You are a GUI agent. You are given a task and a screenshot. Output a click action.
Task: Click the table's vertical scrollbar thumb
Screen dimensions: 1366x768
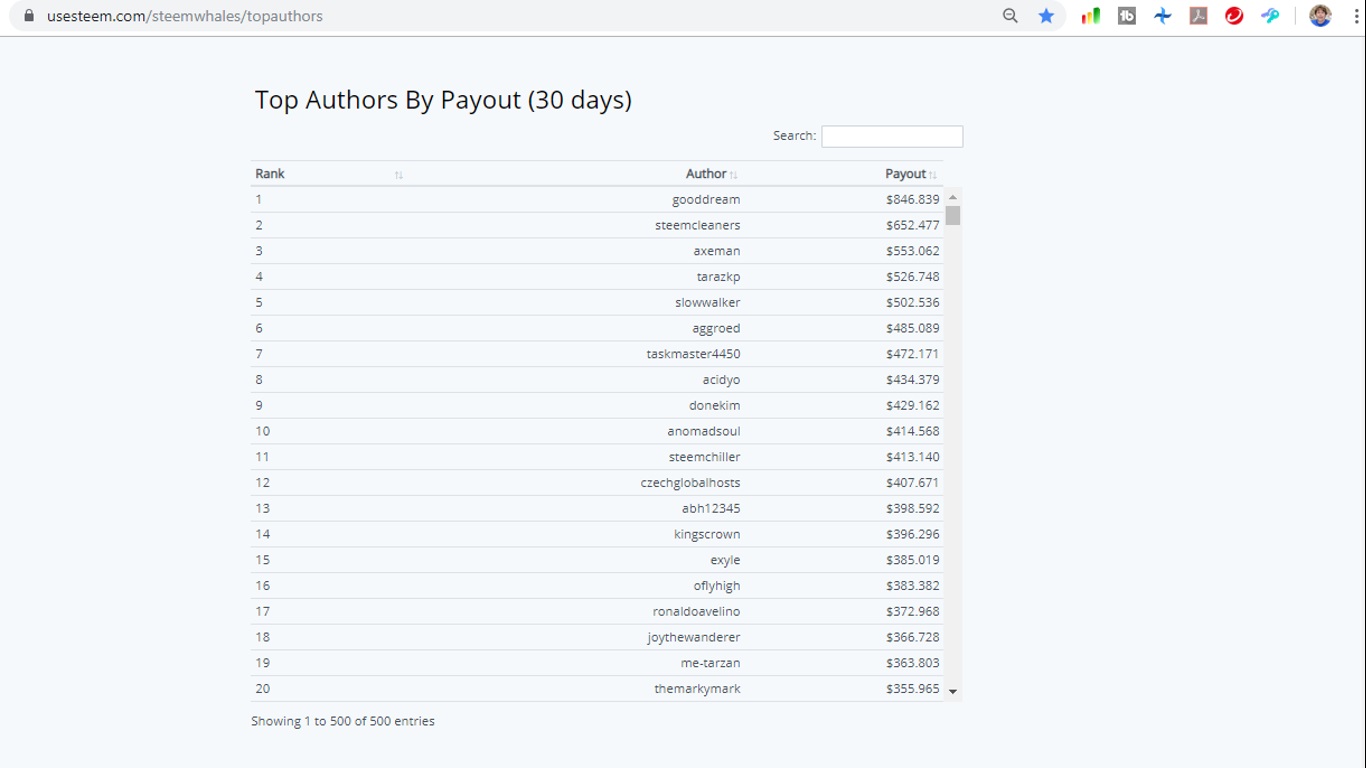pyautogui.click(x=953, y=215)
